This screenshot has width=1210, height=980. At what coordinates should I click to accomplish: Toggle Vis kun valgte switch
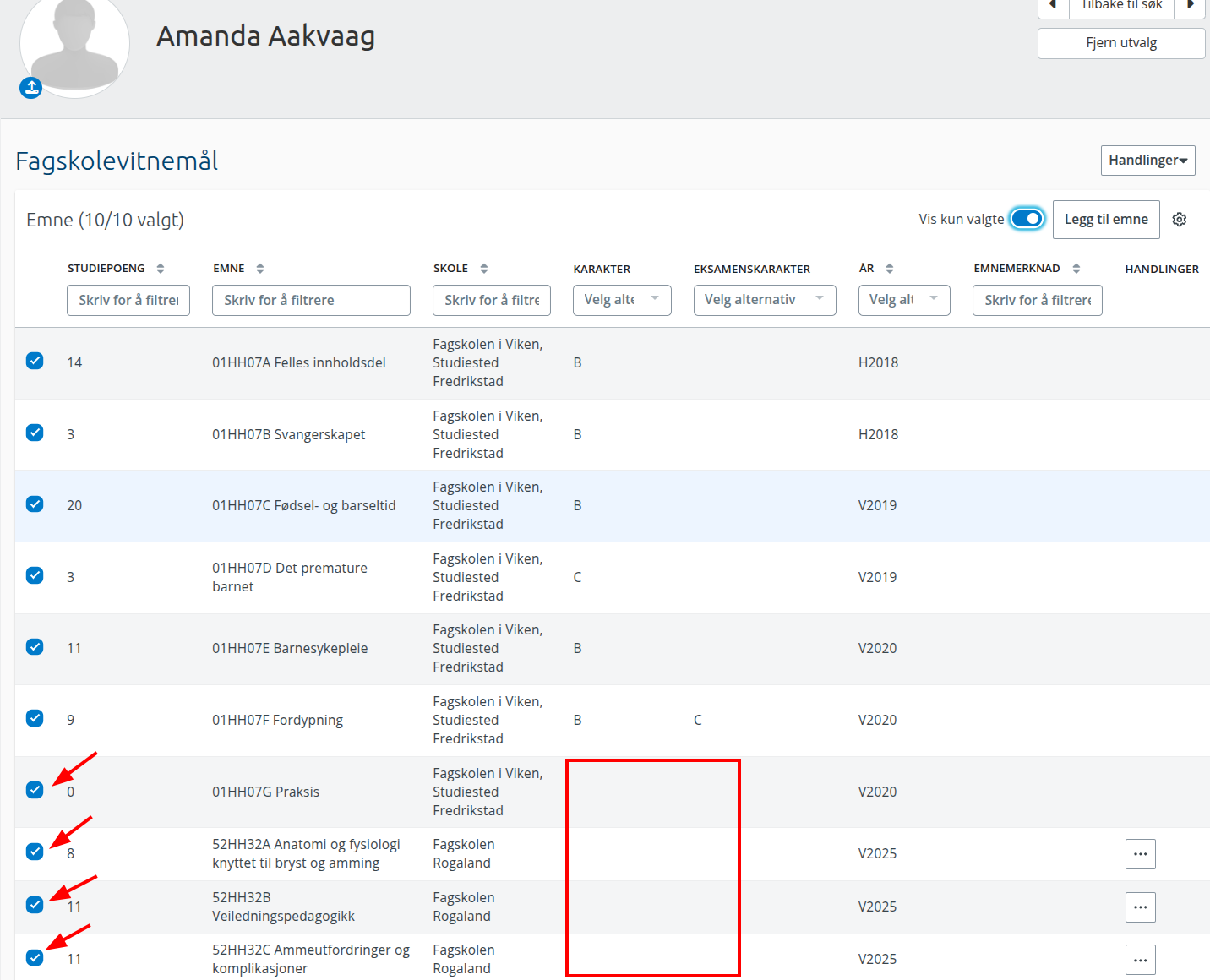coord(1027,219)
